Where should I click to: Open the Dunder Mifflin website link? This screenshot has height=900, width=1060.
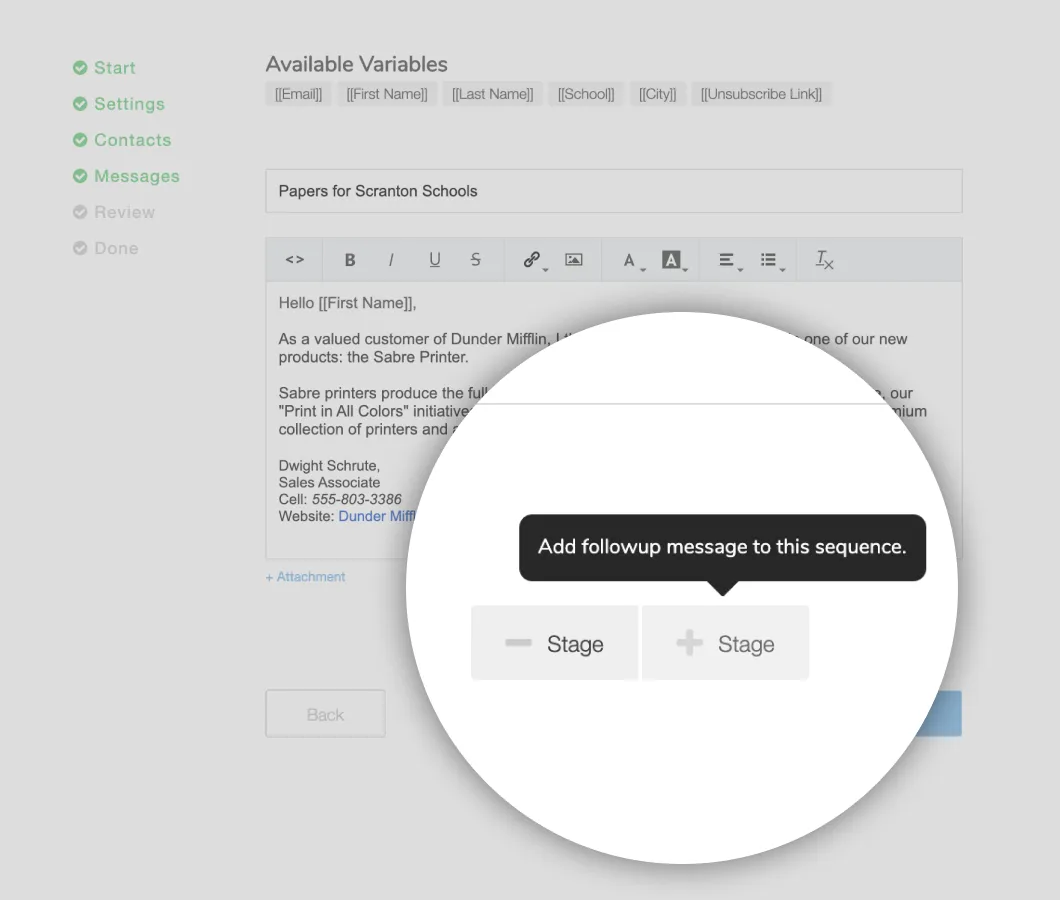click(x=377, y=517)
